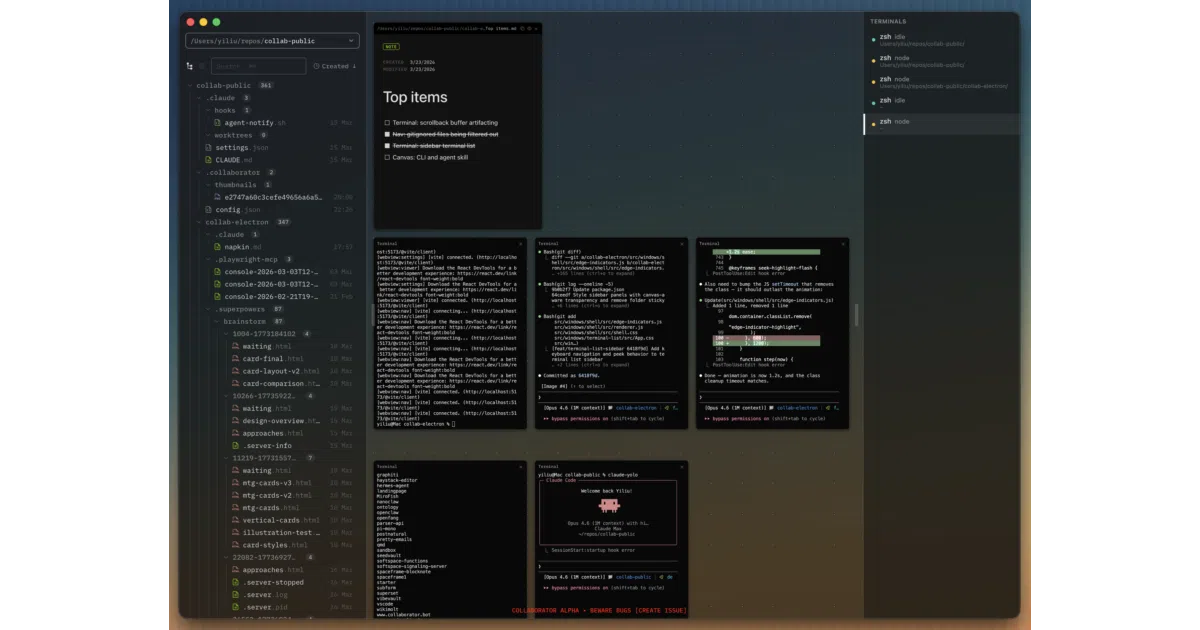Select the first zsh idle terminal entry
The height and width of the screenshot is (630, 1200).
click(x=941, y=40)
